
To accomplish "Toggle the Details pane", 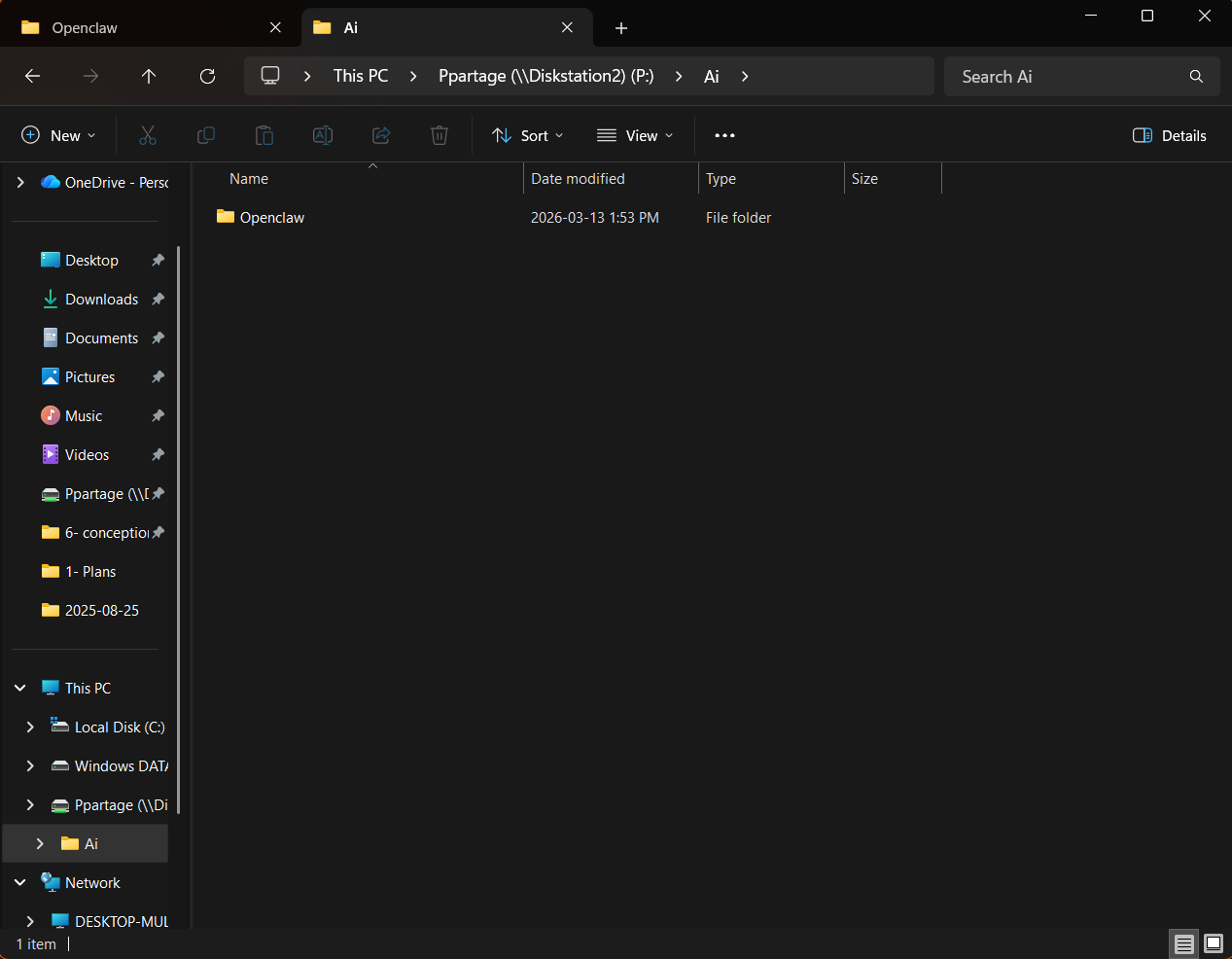I will tap(1170, 135).
